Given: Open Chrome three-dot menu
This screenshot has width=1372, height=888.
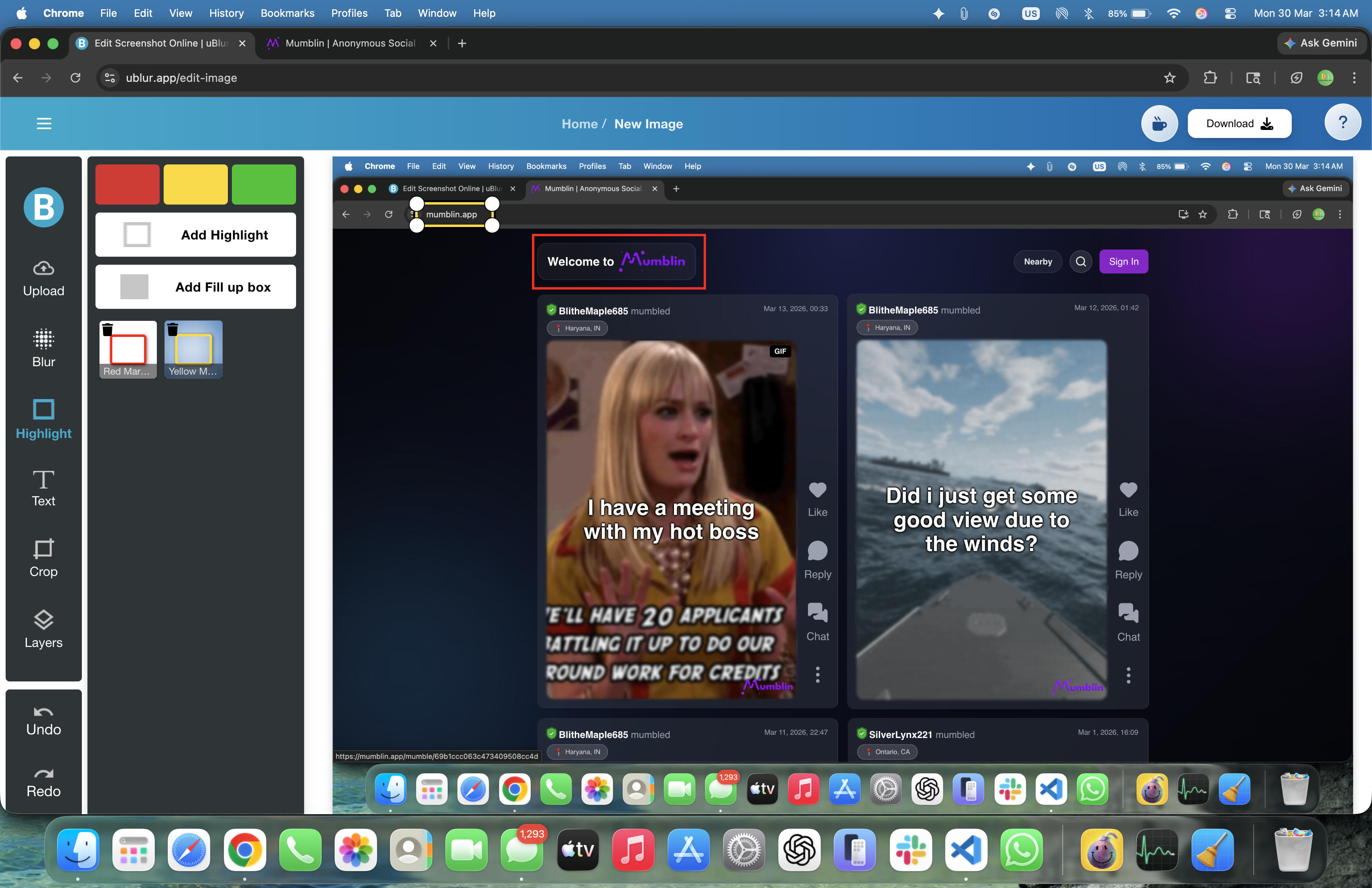Looking at the screenshot, I should [x=1354, y=78].
